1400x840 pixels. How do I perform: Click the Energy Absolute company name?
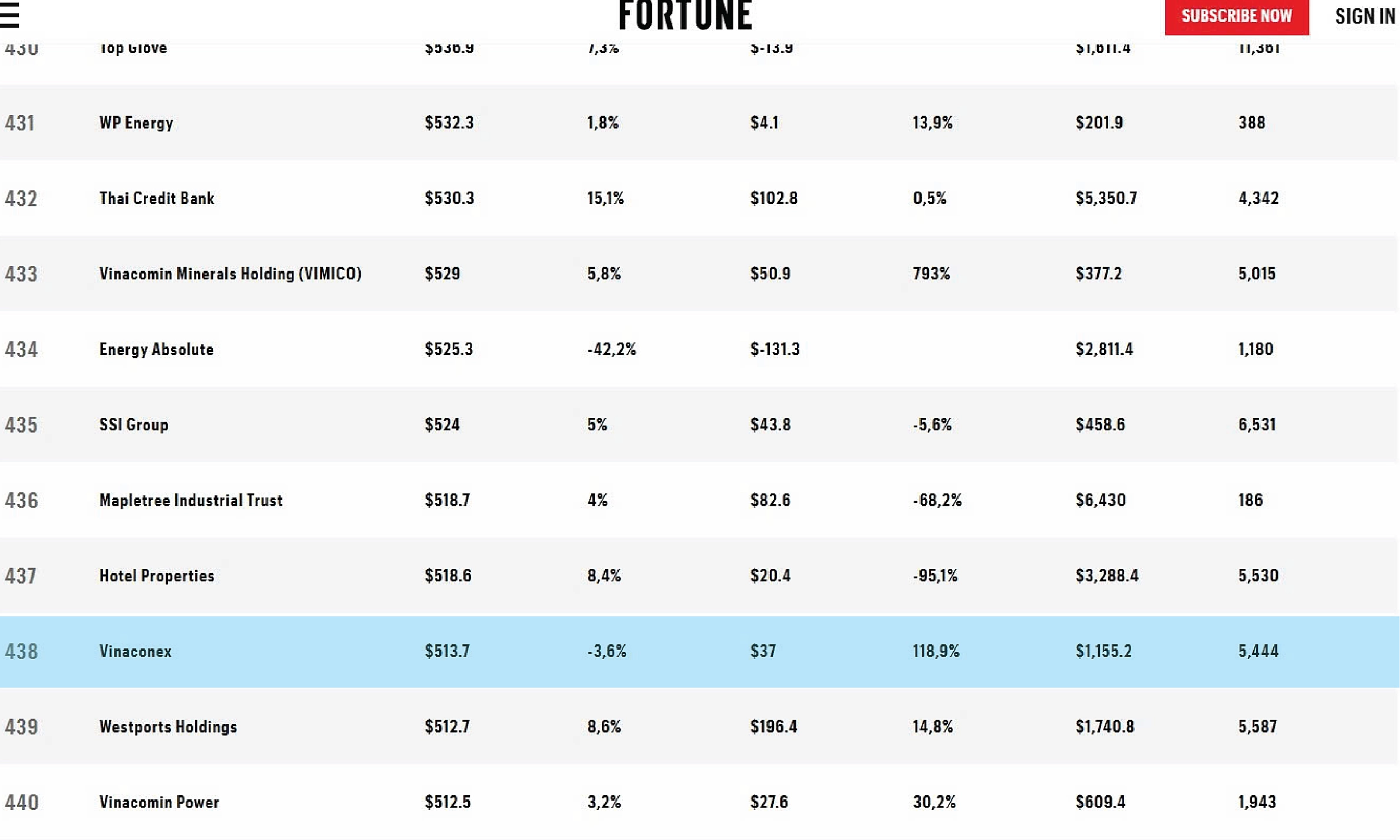coord(156,349)
